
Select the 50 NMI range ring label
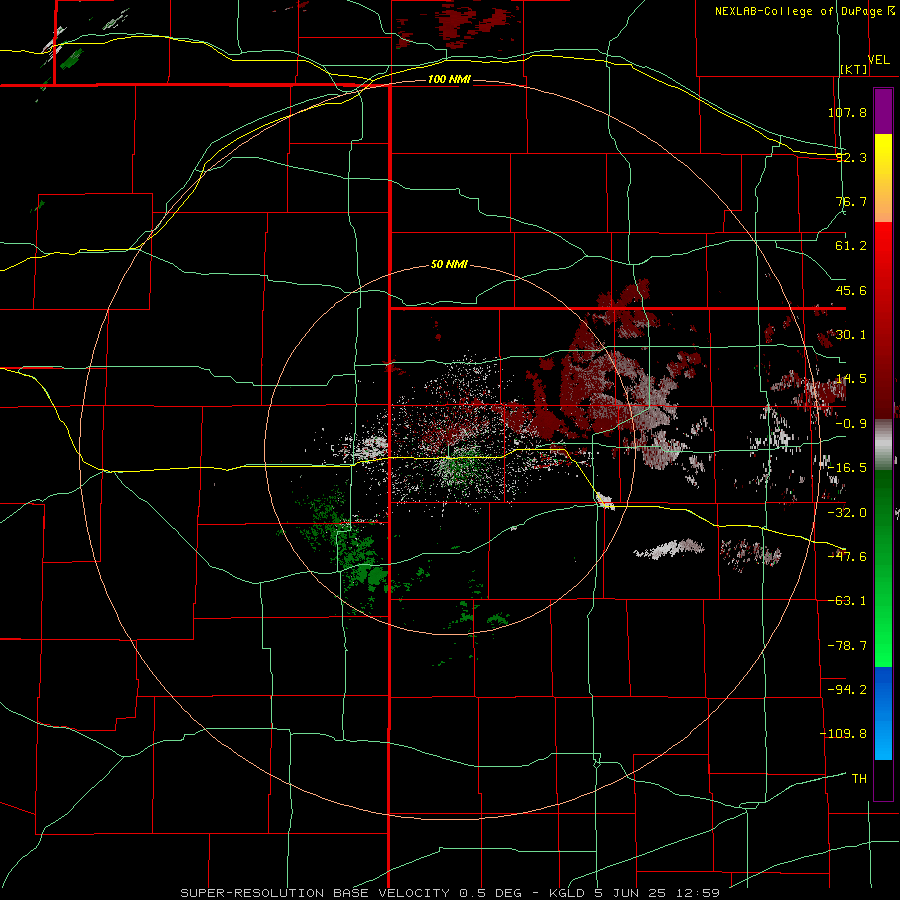click(x=449, y=265)
